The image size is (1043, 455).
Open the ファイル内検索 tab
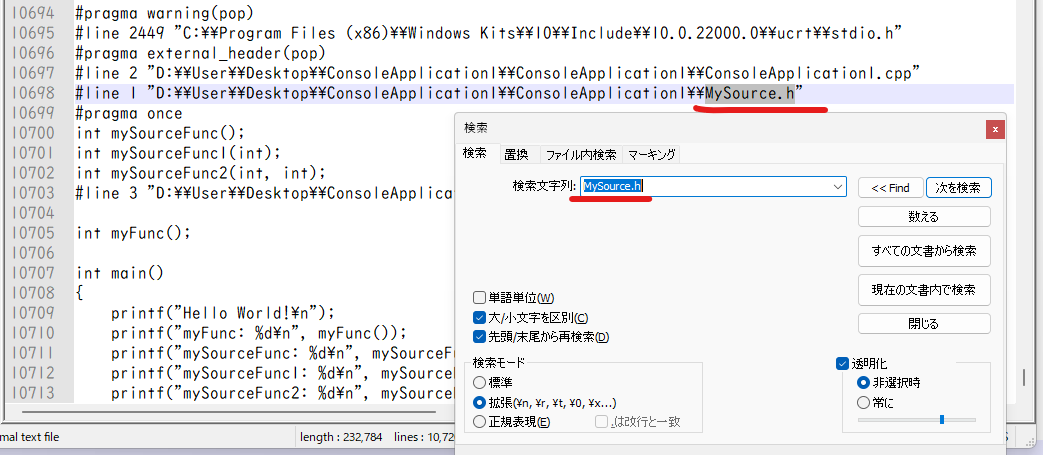[580, 154]
